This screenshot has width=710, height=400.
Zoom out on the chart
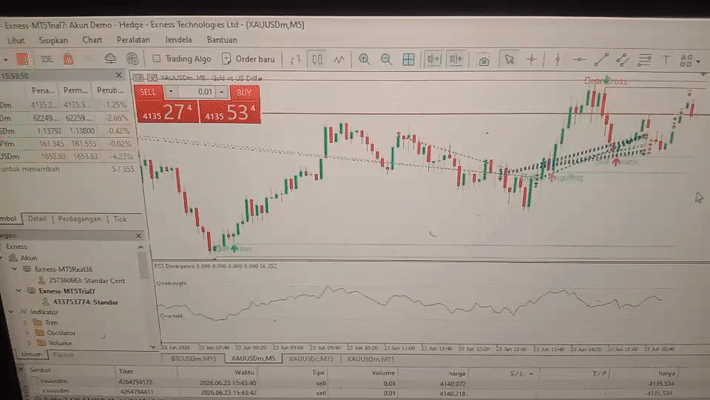pos(386,59)
